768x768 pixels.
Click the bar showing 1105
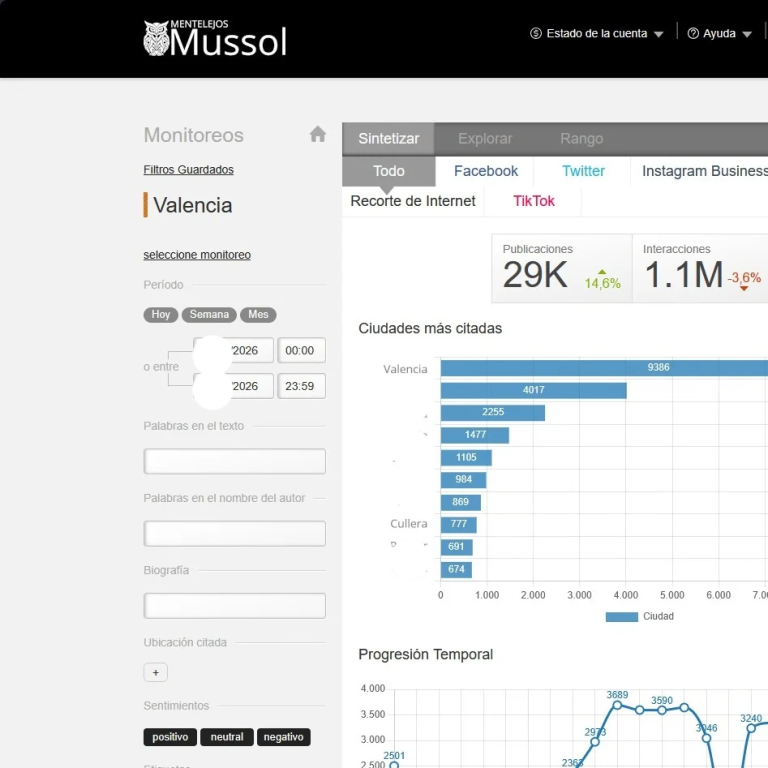466,457
